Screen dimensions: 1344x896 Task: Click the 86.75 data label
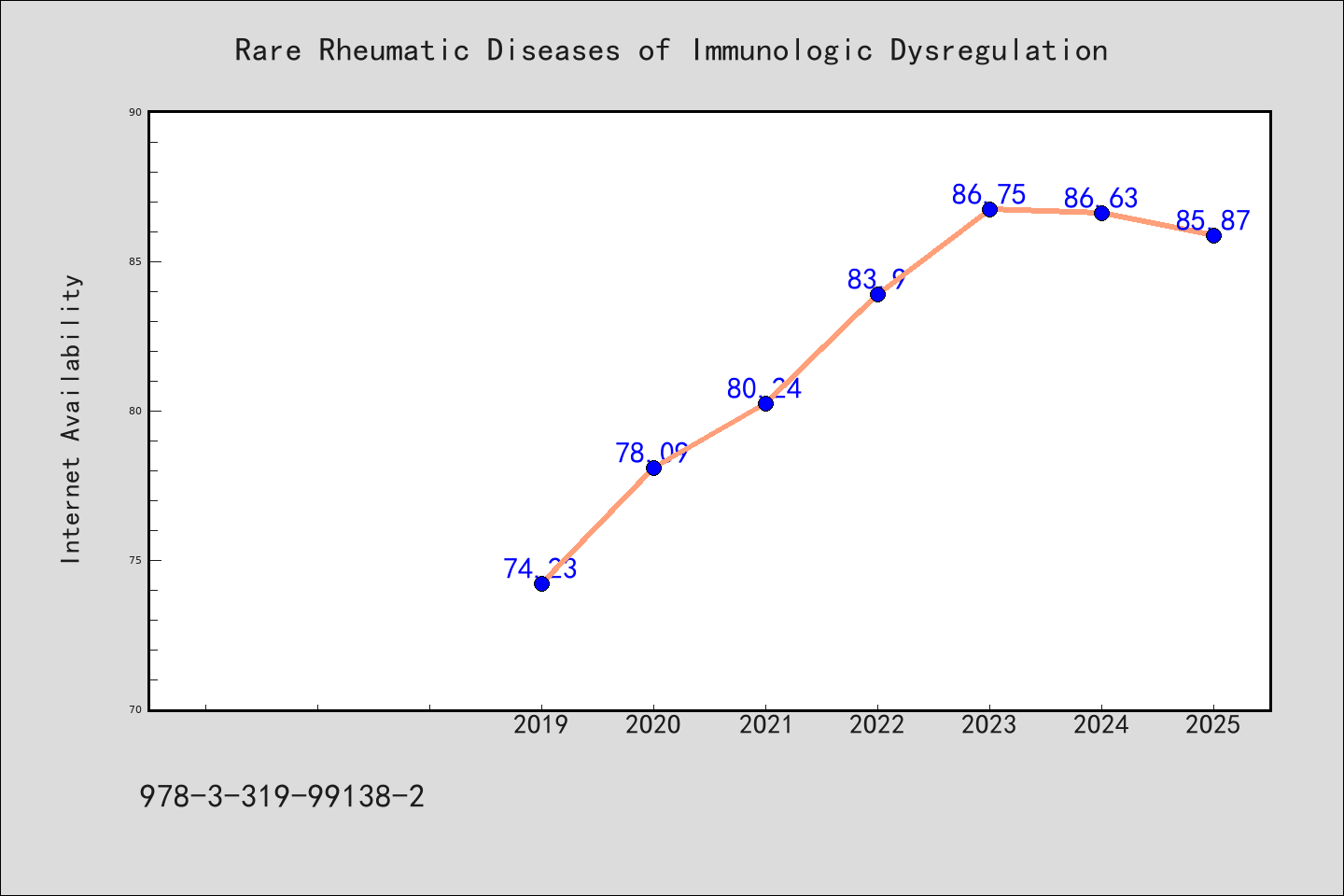tap(989, 194)
